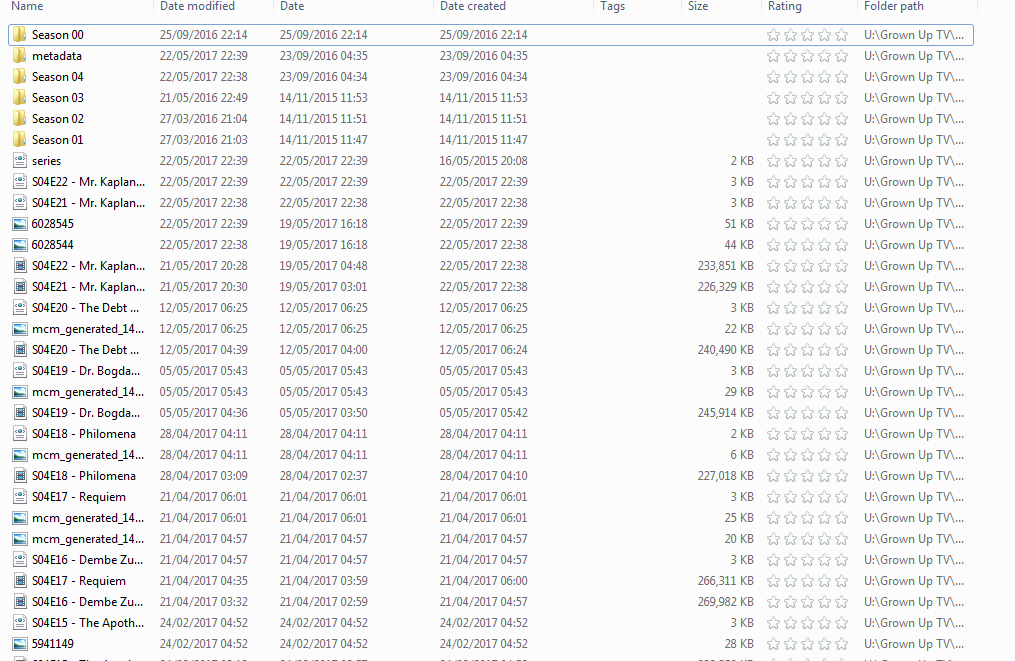
Task: Click metadata created date 23/09/2016 04:35
Action: point(484,56)
